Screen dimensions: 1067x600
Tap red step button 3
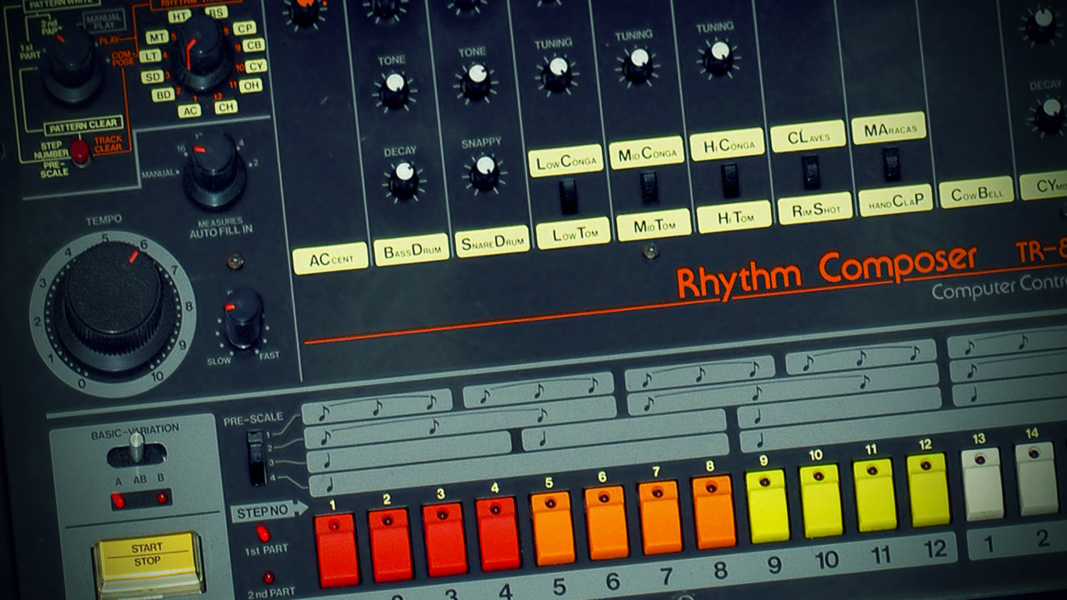coord(444,538)
